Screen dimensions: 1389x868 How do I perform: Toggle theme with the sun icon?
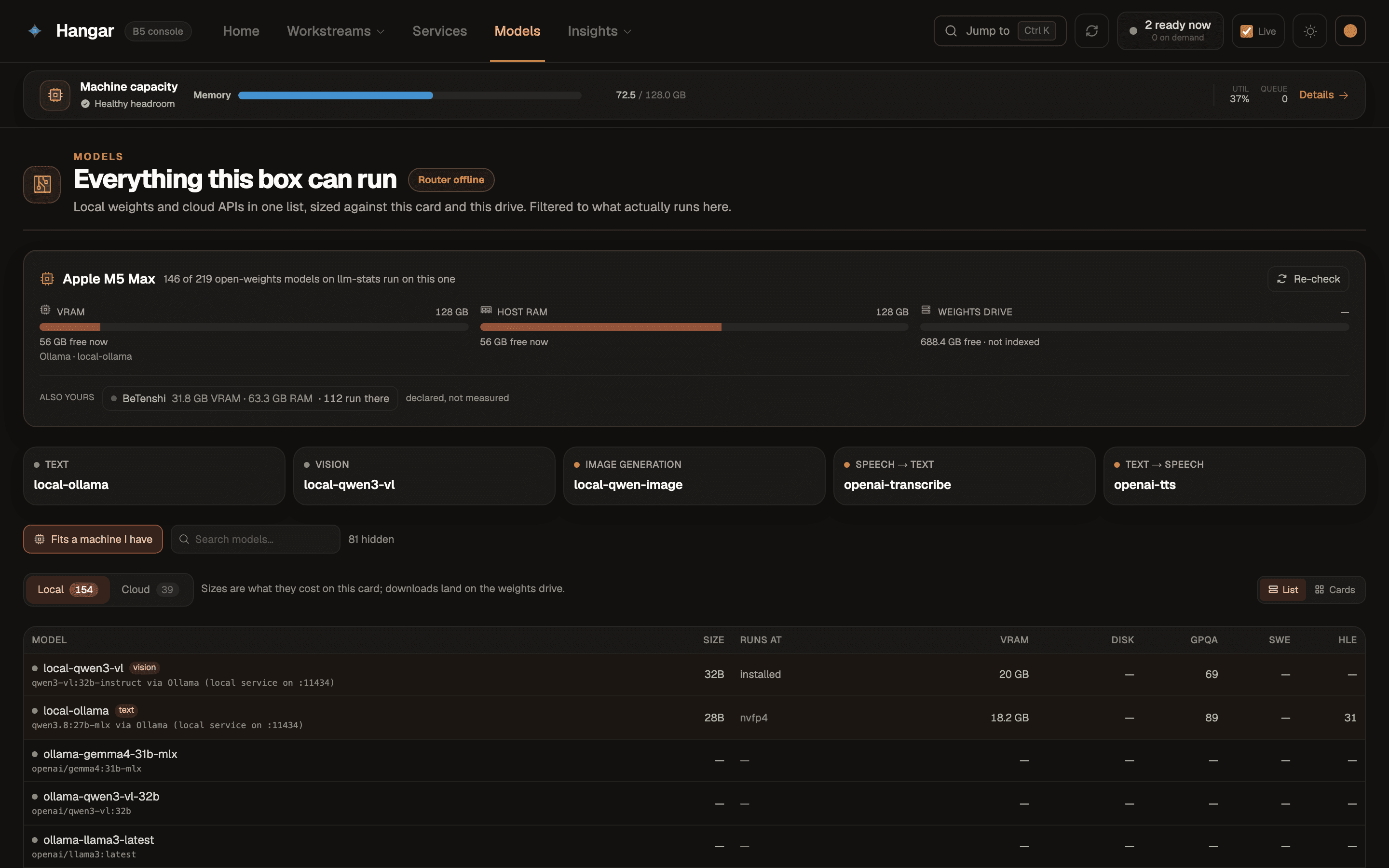tap(1310, 31)
